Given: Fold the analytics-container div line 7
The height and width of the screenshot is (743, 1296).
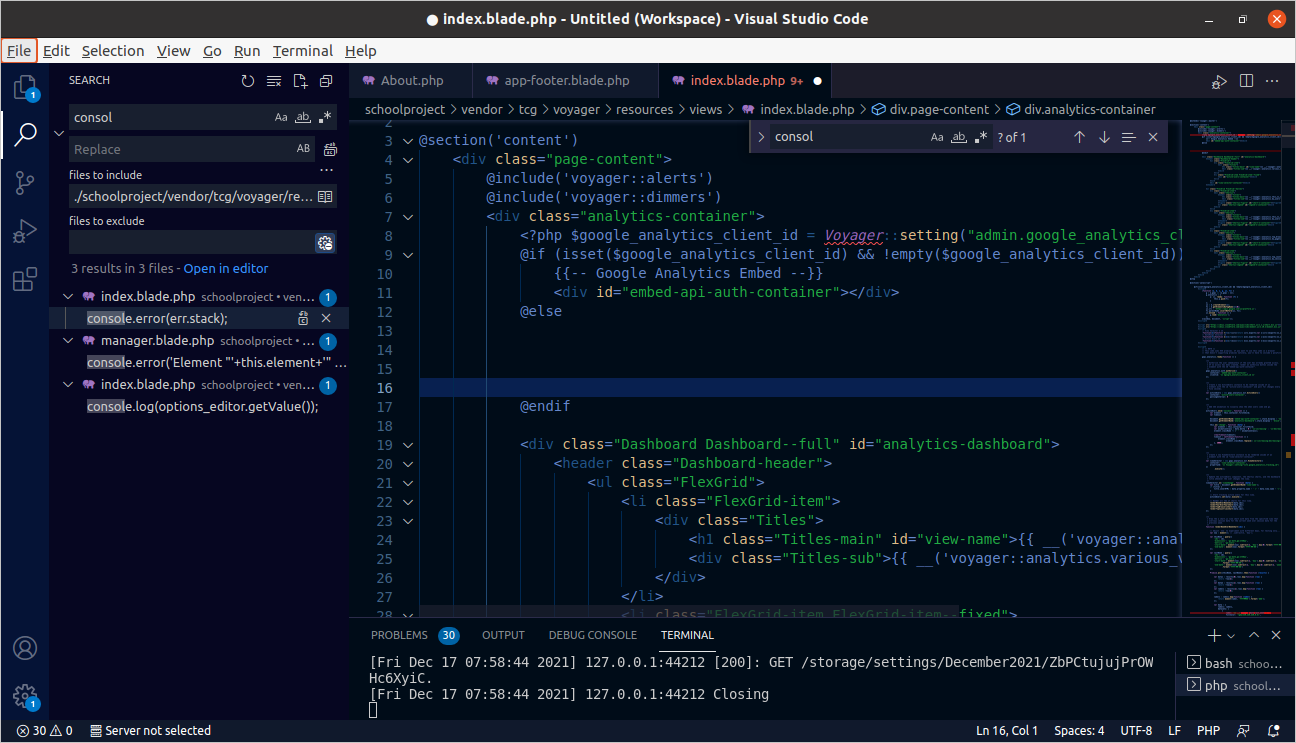Looking at the screenshot, I should pos(407,216).
